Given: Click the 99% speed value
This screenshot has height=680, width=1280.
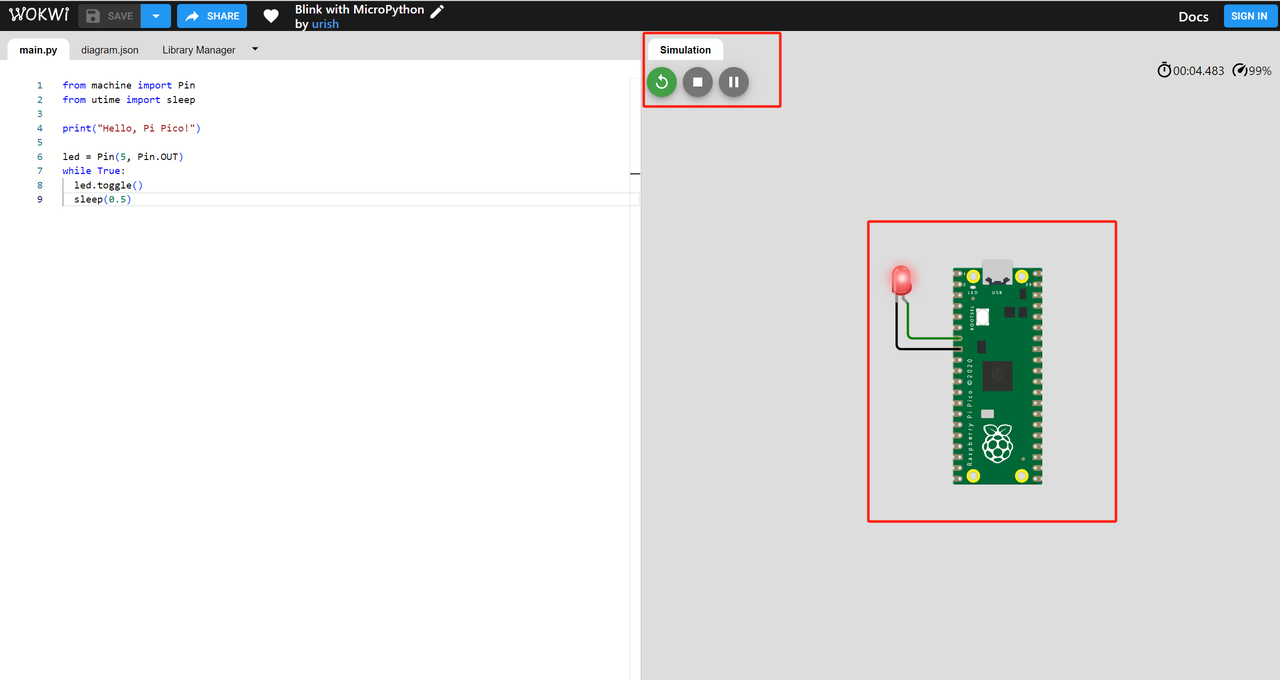Looking at the screenshot, I should [x=1260, y=71].
